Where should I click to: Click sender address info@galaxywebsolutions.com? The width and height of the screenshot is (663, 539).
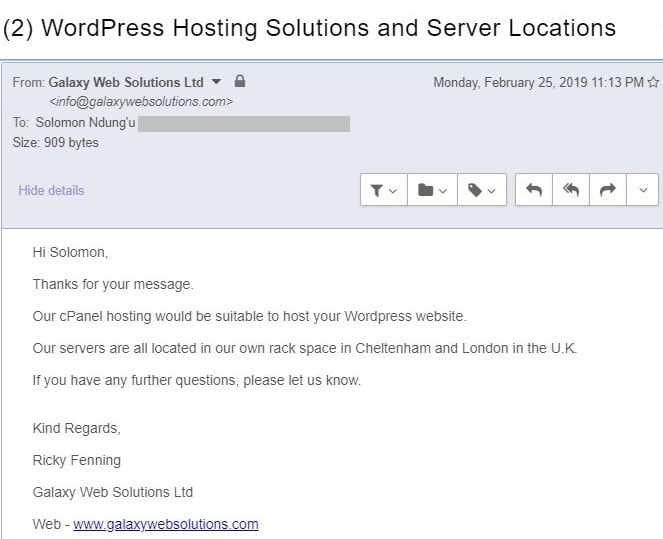click(141, 102)
